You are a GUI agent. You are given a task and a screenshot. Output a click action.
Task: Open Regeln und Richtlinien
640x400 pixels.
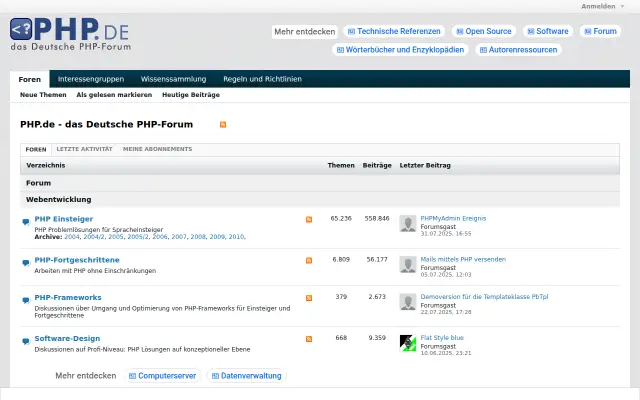262,79
